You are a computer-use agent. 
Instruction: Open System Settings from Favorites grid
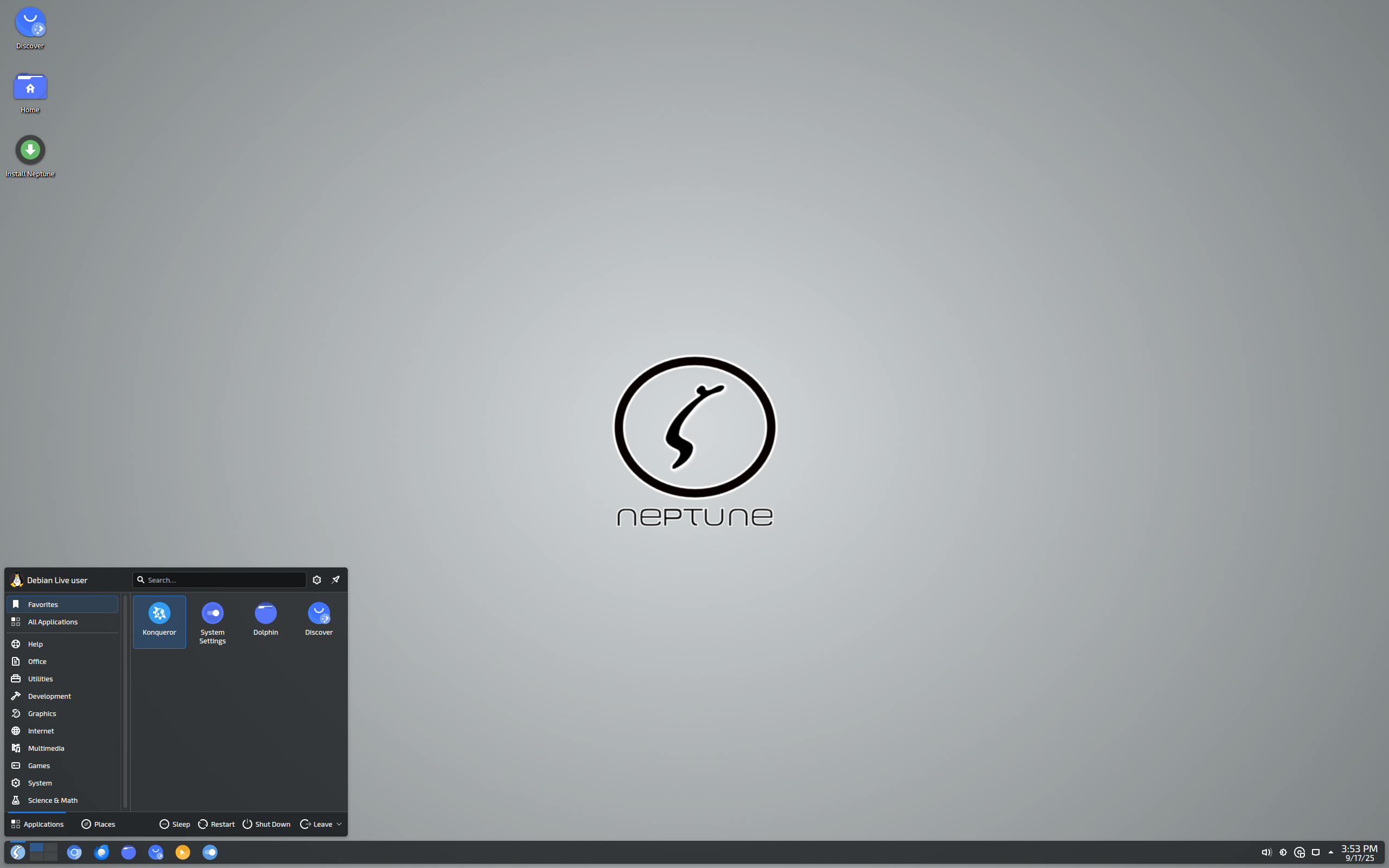coord(212,622)
